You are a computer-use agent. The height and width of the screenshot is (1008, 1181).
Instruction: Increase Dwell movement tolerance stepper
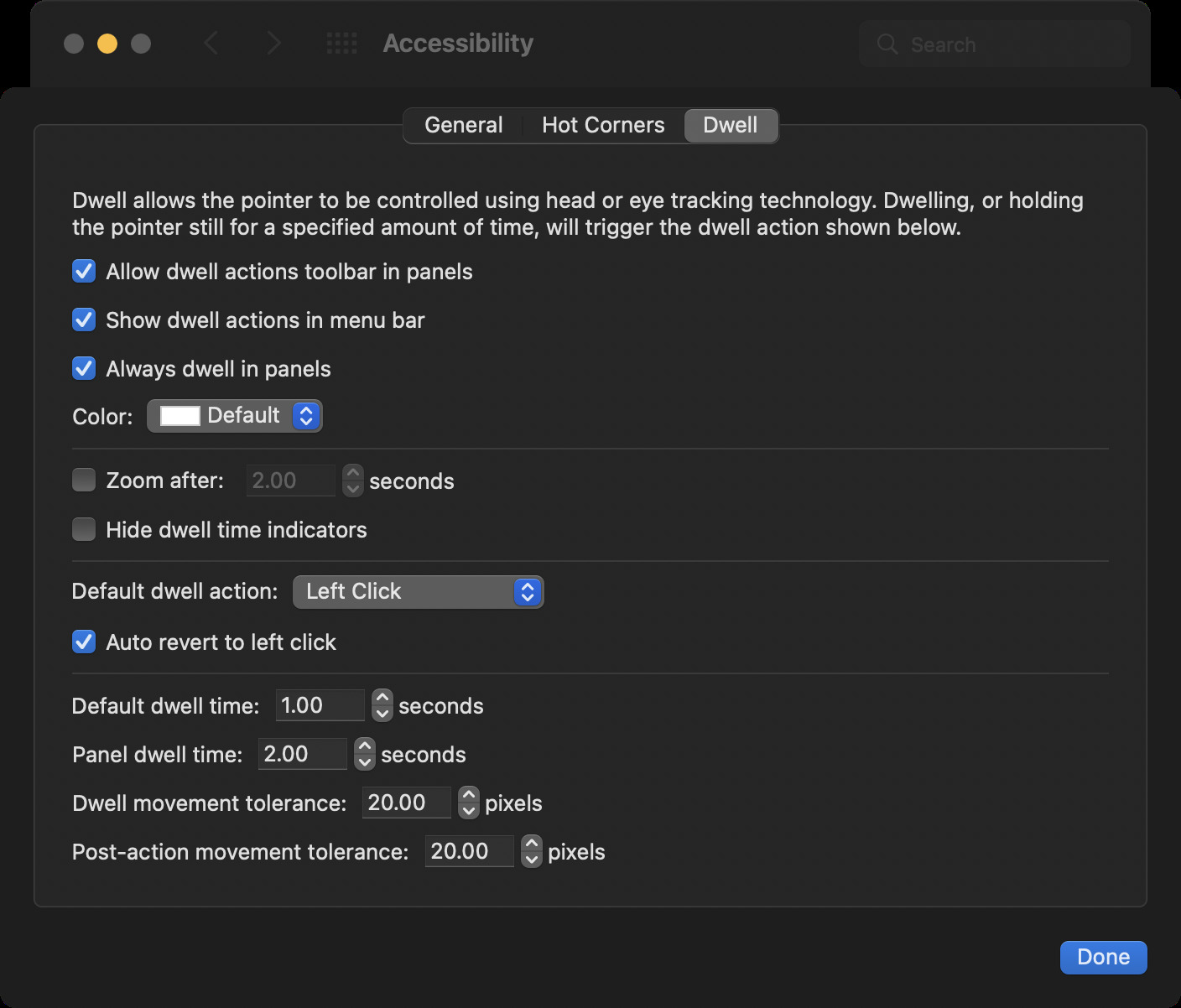469,795
